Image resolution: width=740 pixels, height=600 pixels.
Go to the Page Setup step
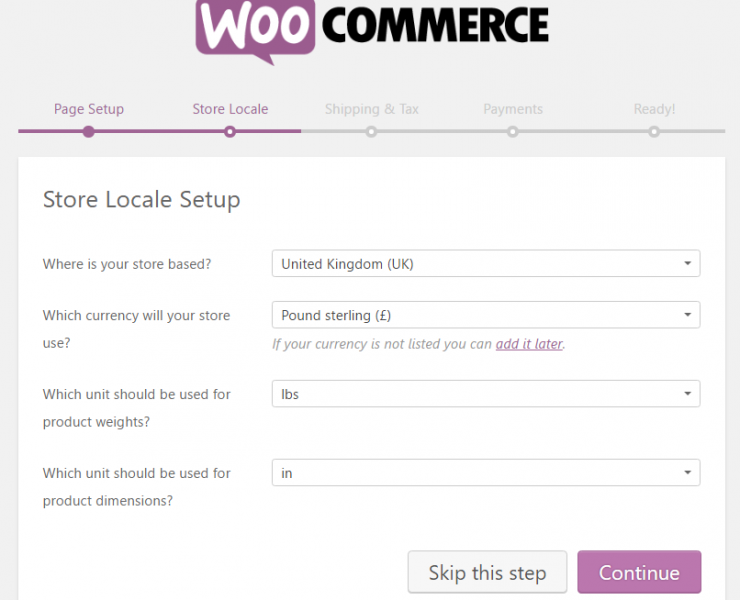89,109
